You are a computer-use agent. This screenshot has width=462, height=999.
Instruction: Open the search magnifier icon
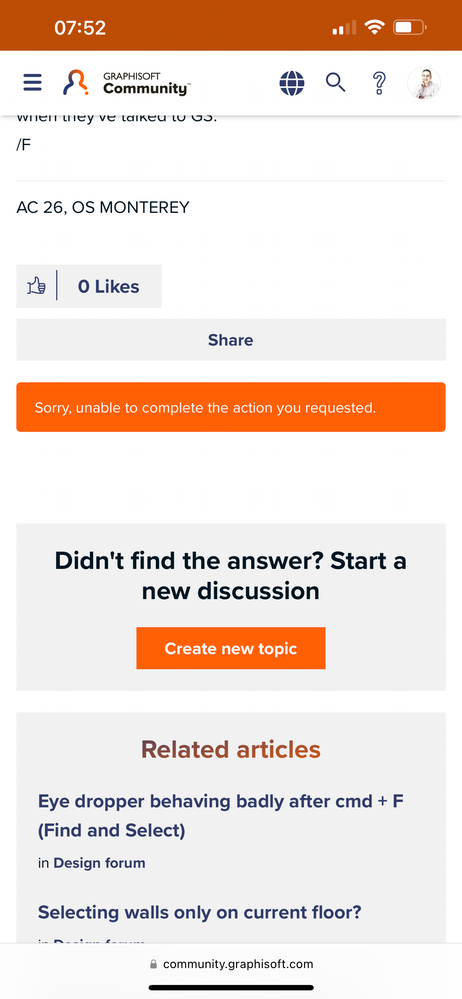(336, 82)
